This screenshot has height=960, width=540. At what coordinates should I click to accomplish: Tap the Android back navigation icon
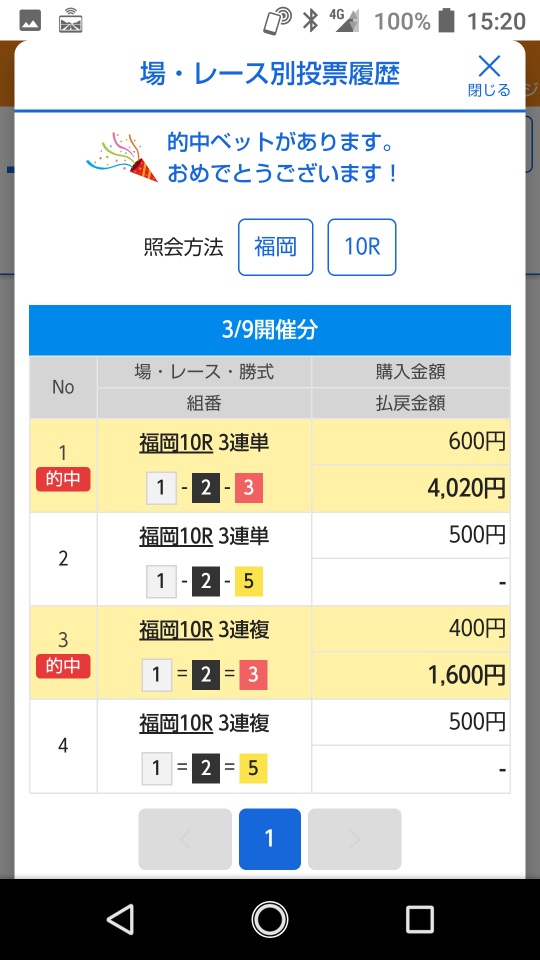(x=120, y=919)
